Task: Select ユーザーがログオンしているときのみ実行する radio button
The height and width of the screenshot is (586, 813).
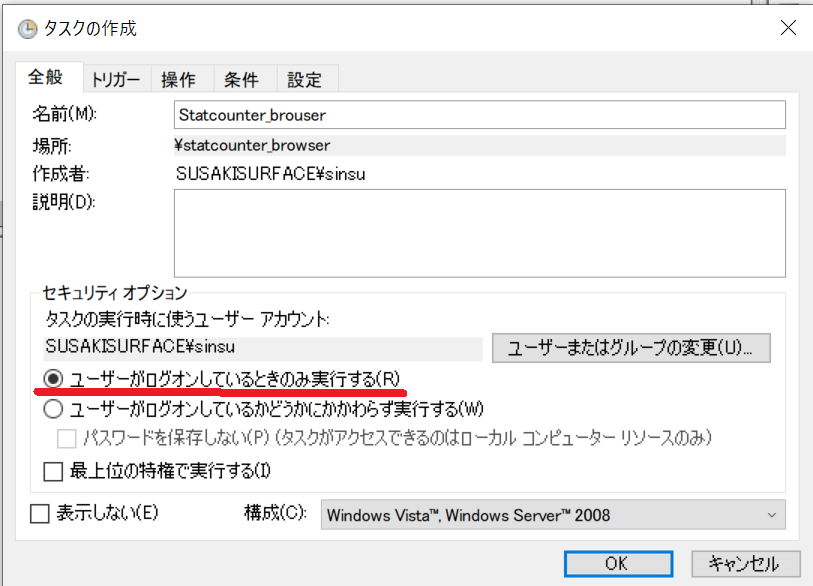Action: (x=53, y=379)
